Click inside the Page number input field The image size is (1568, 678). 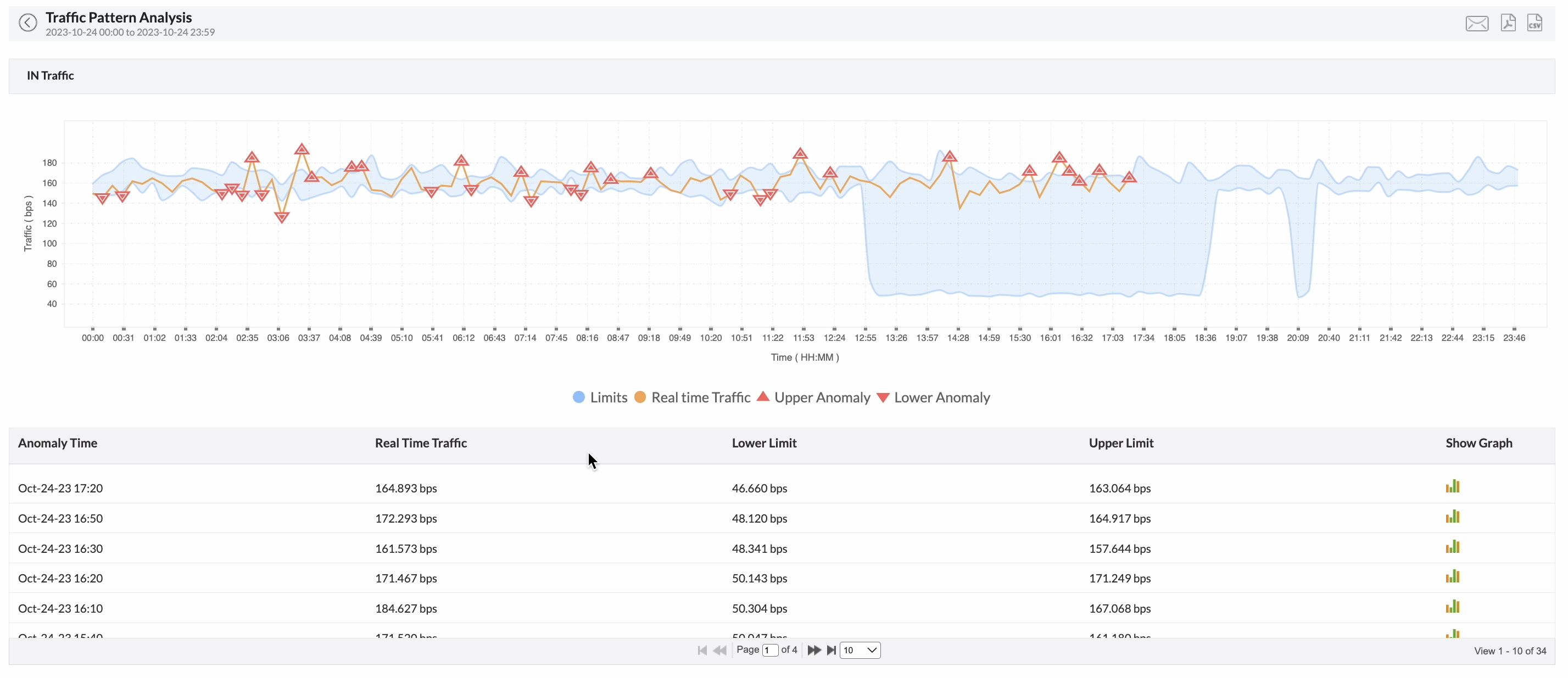(x=769, y=650)
